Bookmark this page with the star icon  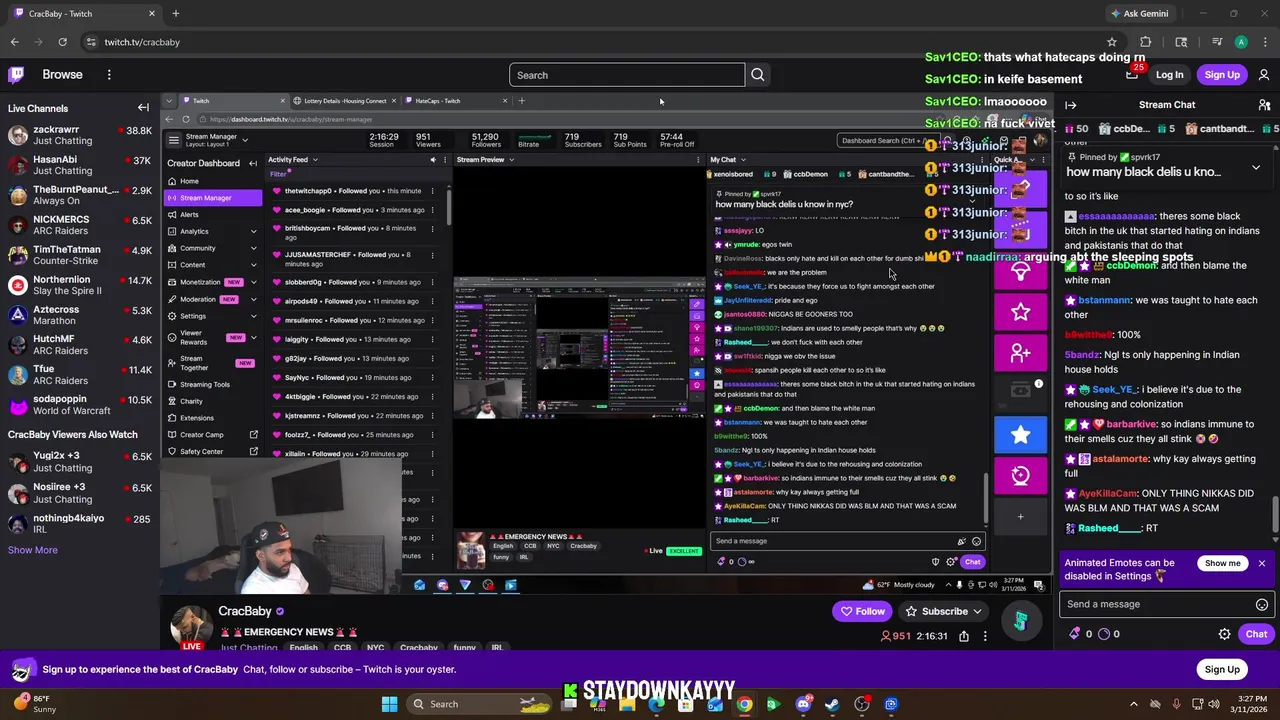point(1111,42)
